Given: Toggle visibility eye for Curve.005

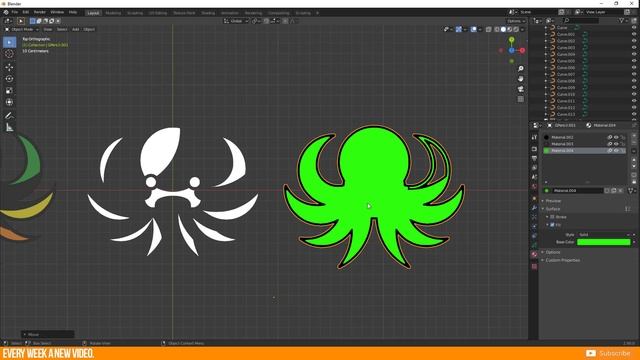Looking at the screenshot, I should tap(634, 61).
